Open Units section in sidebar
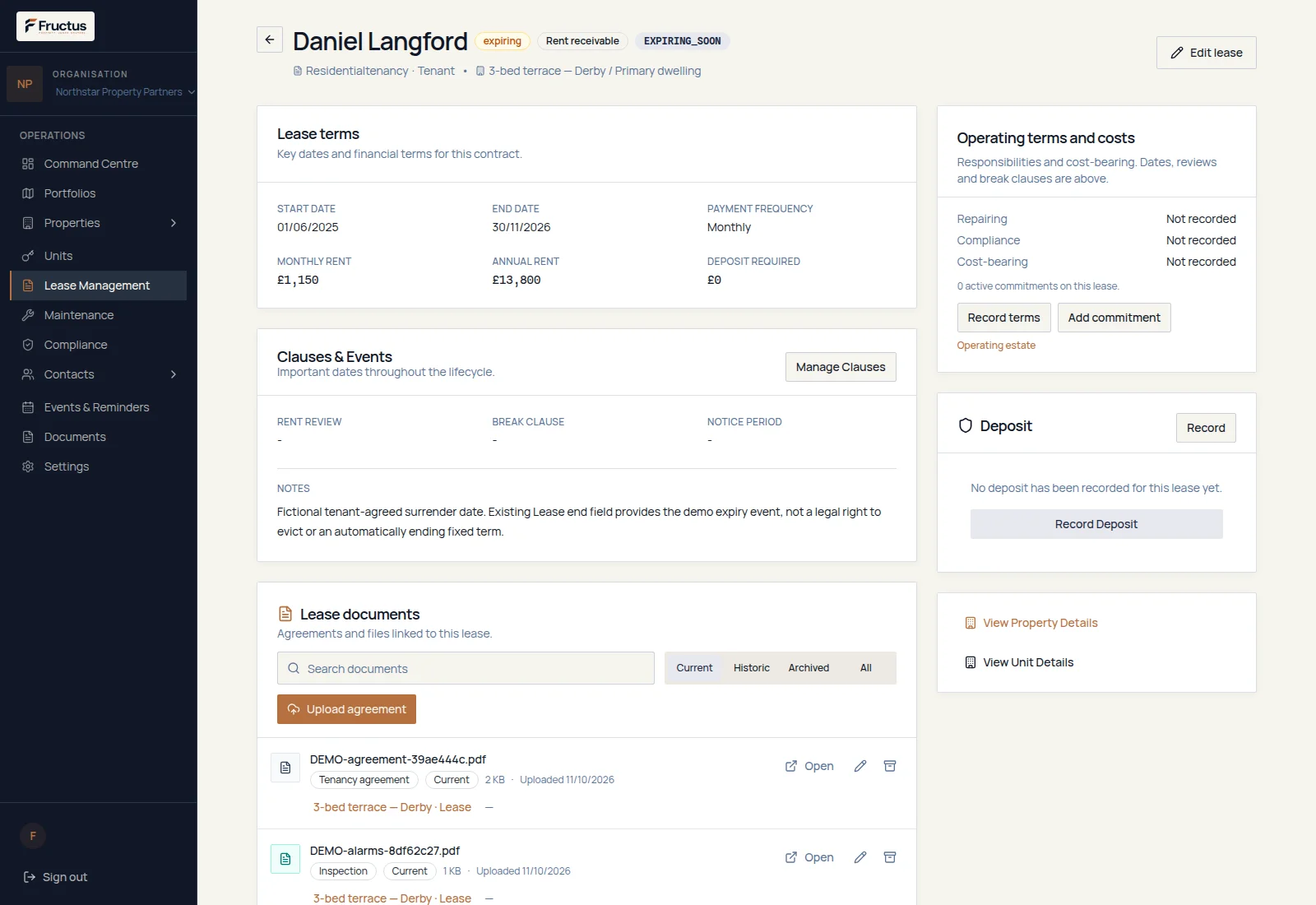This screenshot has height=905, width=1316. tap(98, 256)
